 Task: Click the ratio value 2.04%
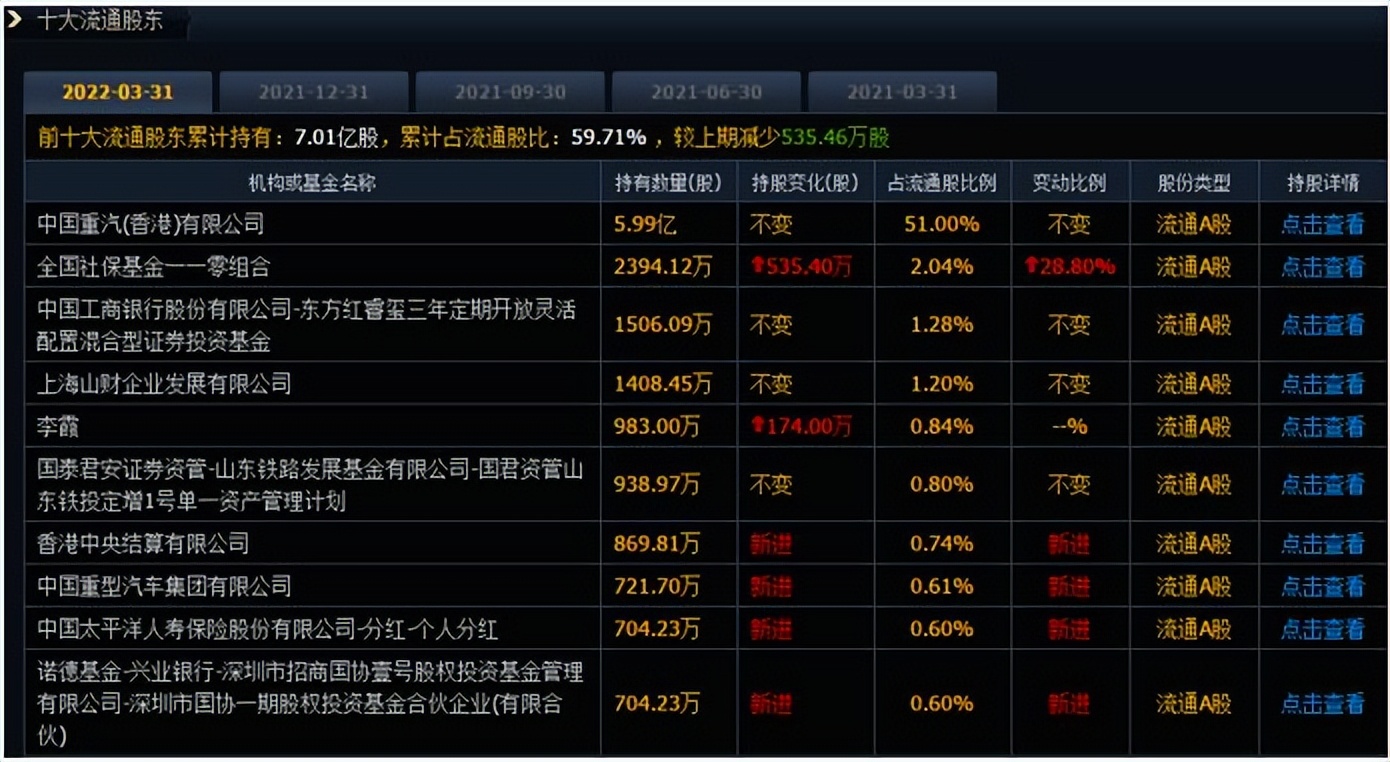pos(942,267)
